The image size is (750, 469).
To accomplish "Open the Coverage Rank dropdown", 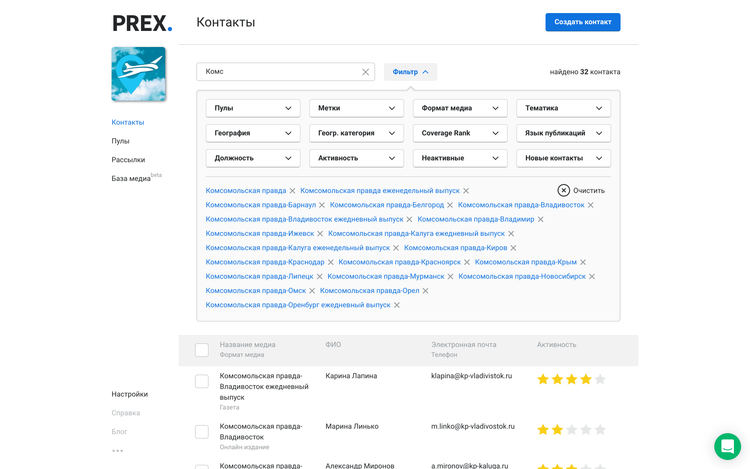I will pos(460,133).
